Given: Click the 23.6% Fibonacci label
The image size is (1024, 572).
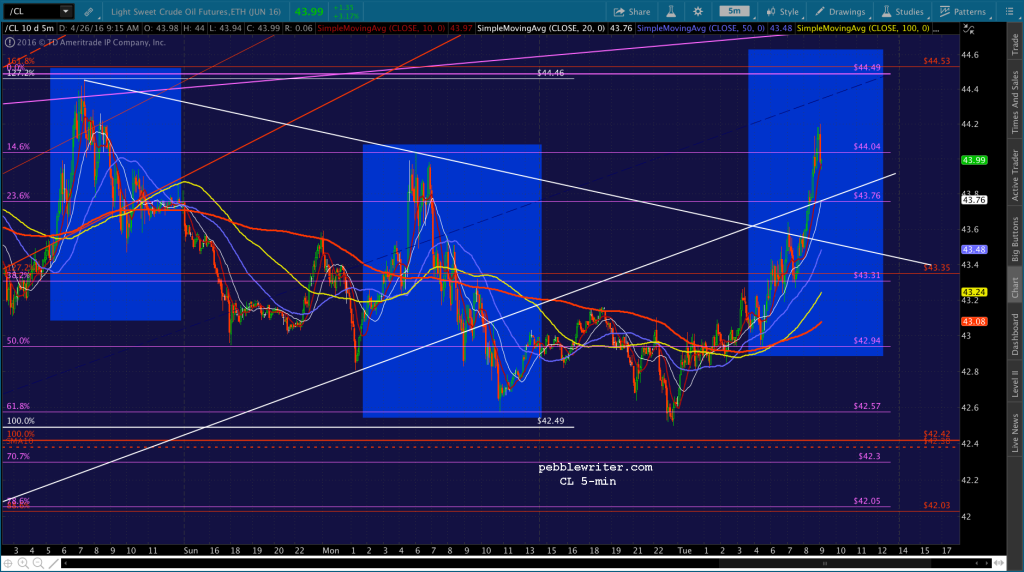Looking at the screenshot, I should (x=18, y=195).
